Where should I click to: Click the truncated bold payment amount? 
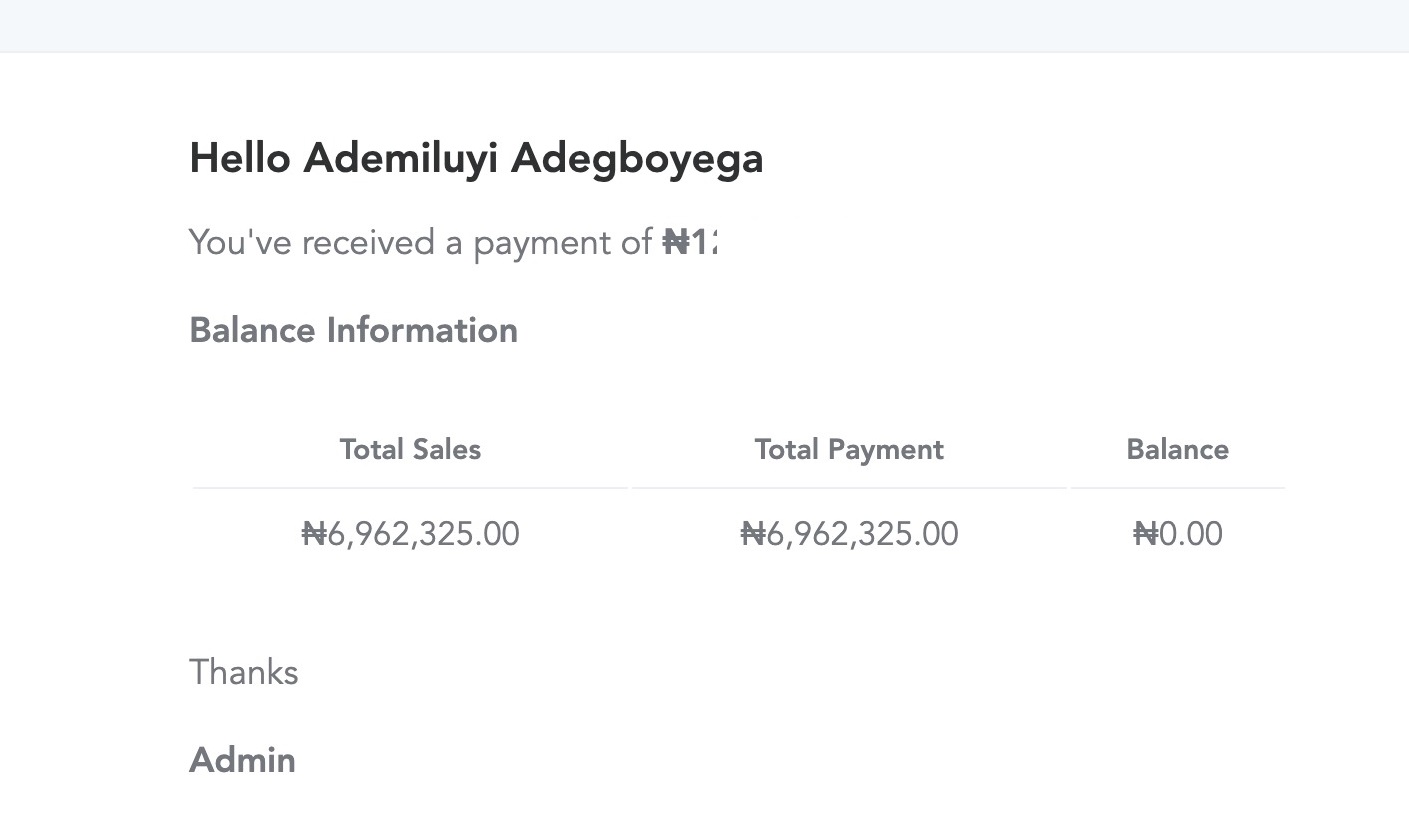(x=690, y=242)
